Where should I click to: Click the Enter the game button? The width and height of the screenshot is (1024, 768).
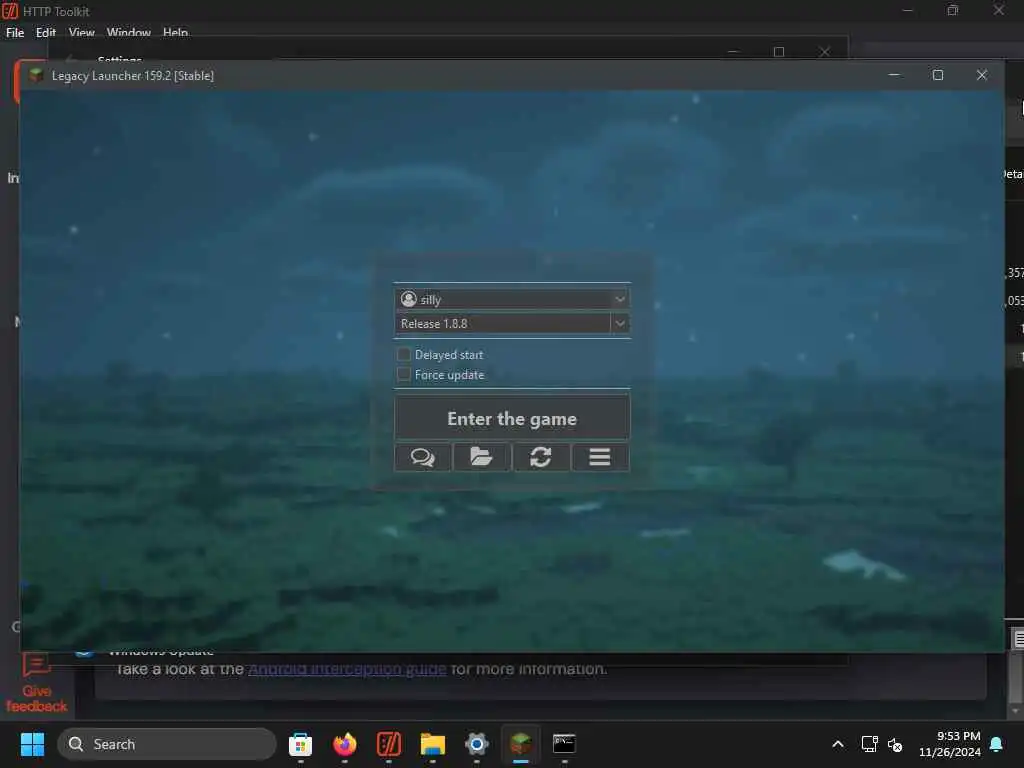coord(512,419)
